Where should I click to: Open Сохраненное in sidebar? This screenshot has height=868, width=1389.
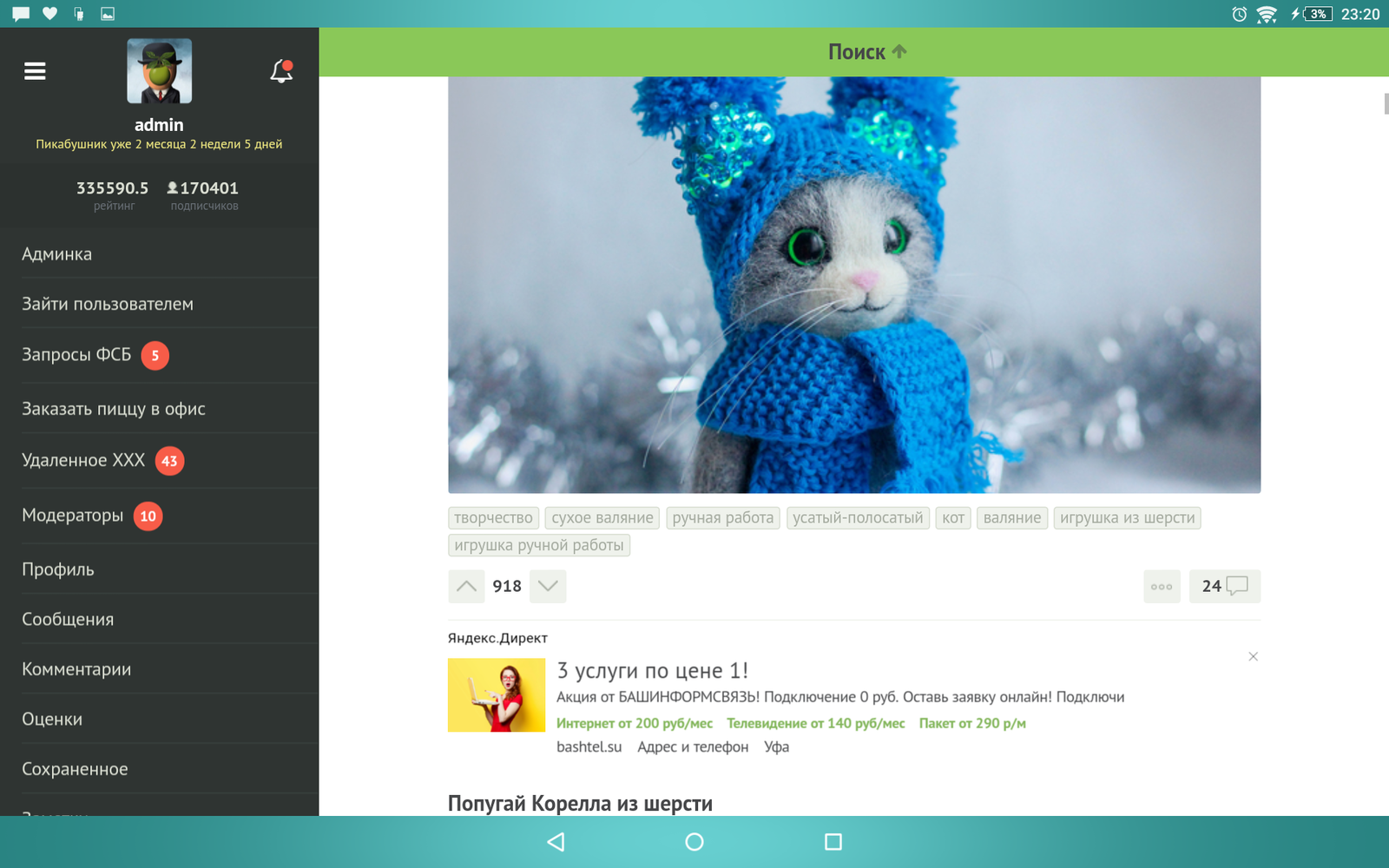[x=159, y=769]
